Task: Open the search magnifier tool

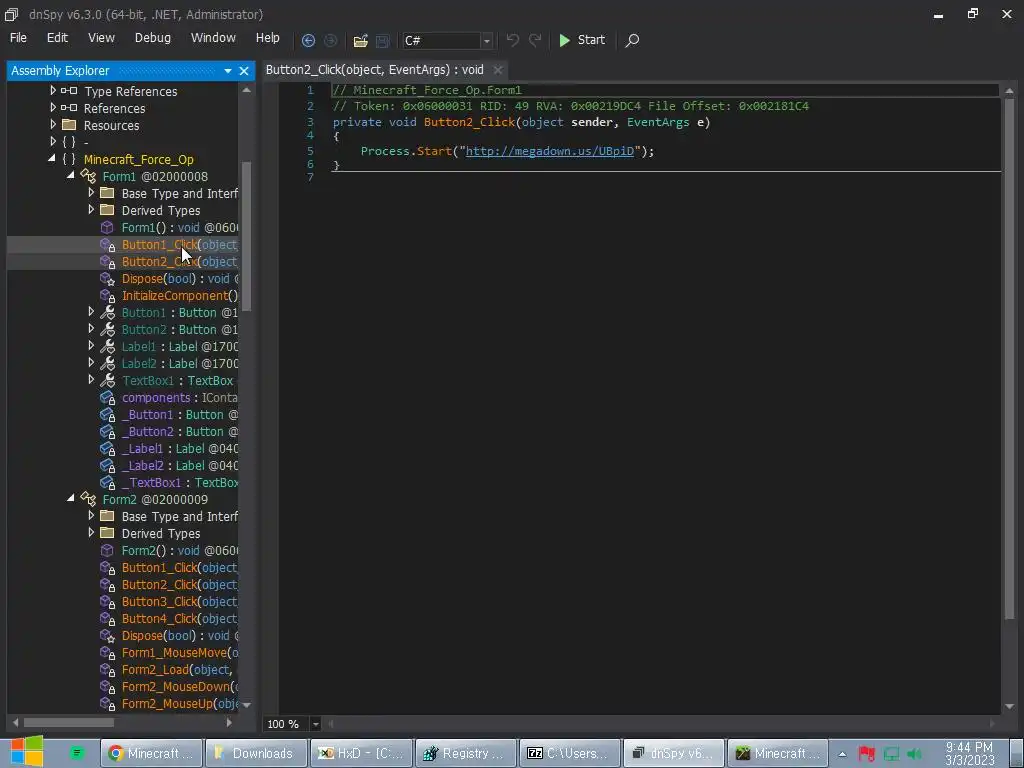Action: click(x=632, y=40)
